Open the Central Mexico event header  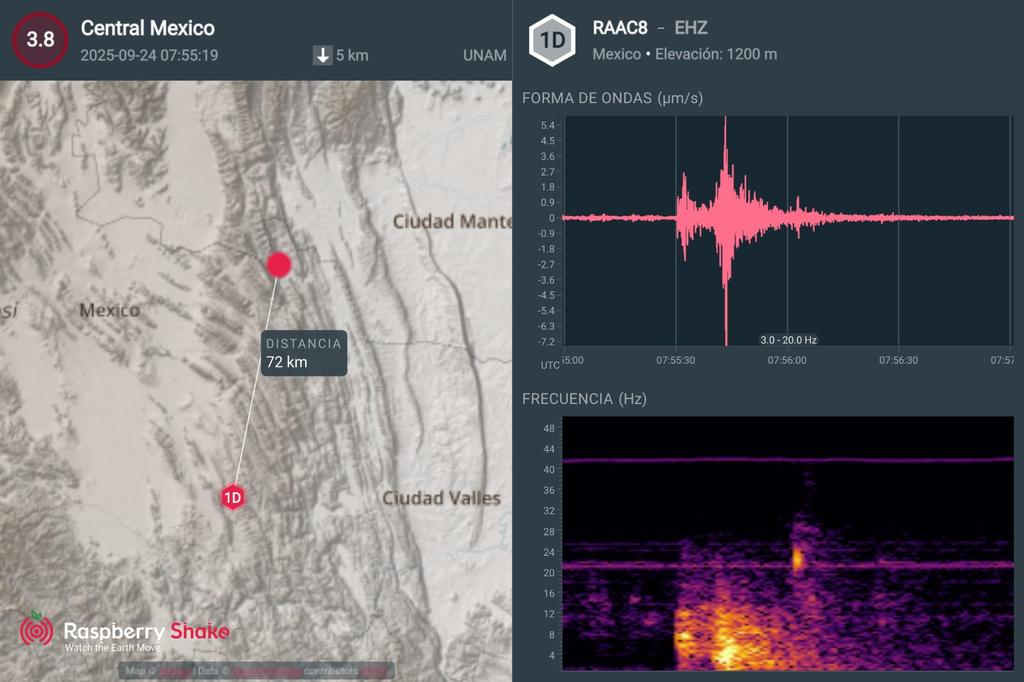coord(149,29)
